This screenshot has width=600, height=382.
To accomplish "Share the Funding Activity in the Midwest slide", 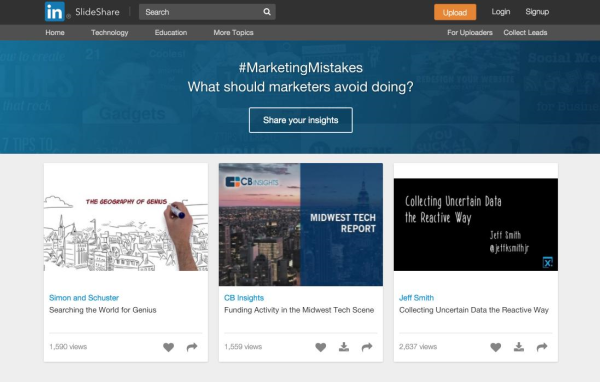I will click(367, 347).
